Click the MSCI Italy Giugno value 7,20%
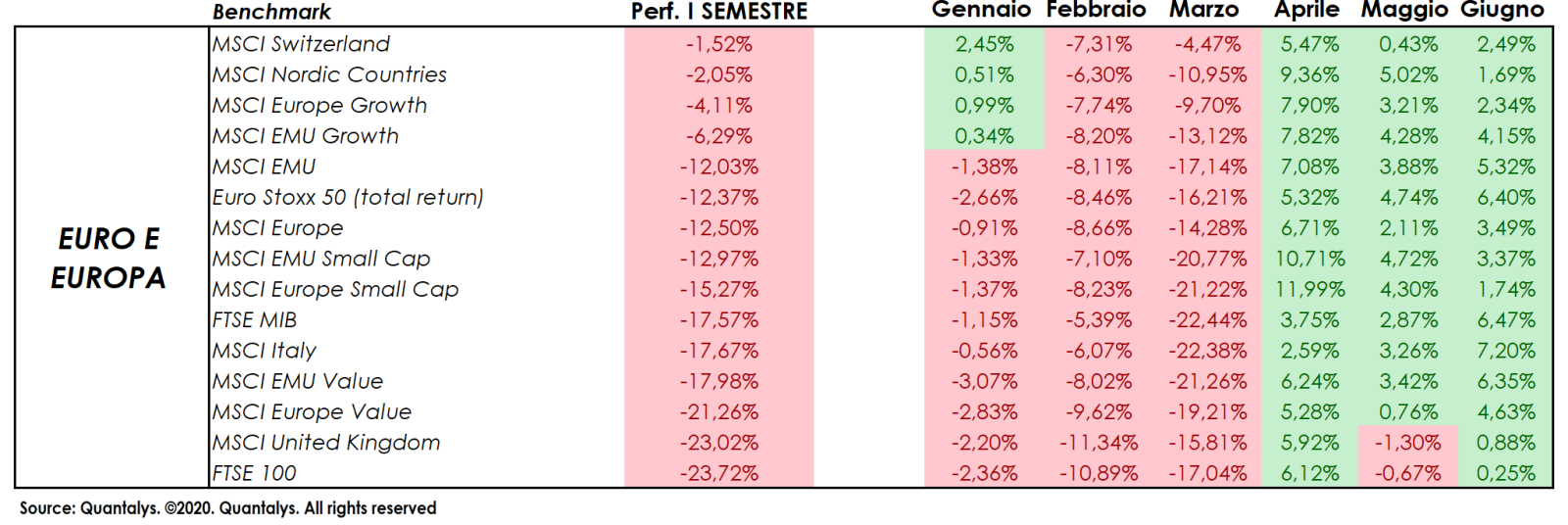 tap(1506, 351)
